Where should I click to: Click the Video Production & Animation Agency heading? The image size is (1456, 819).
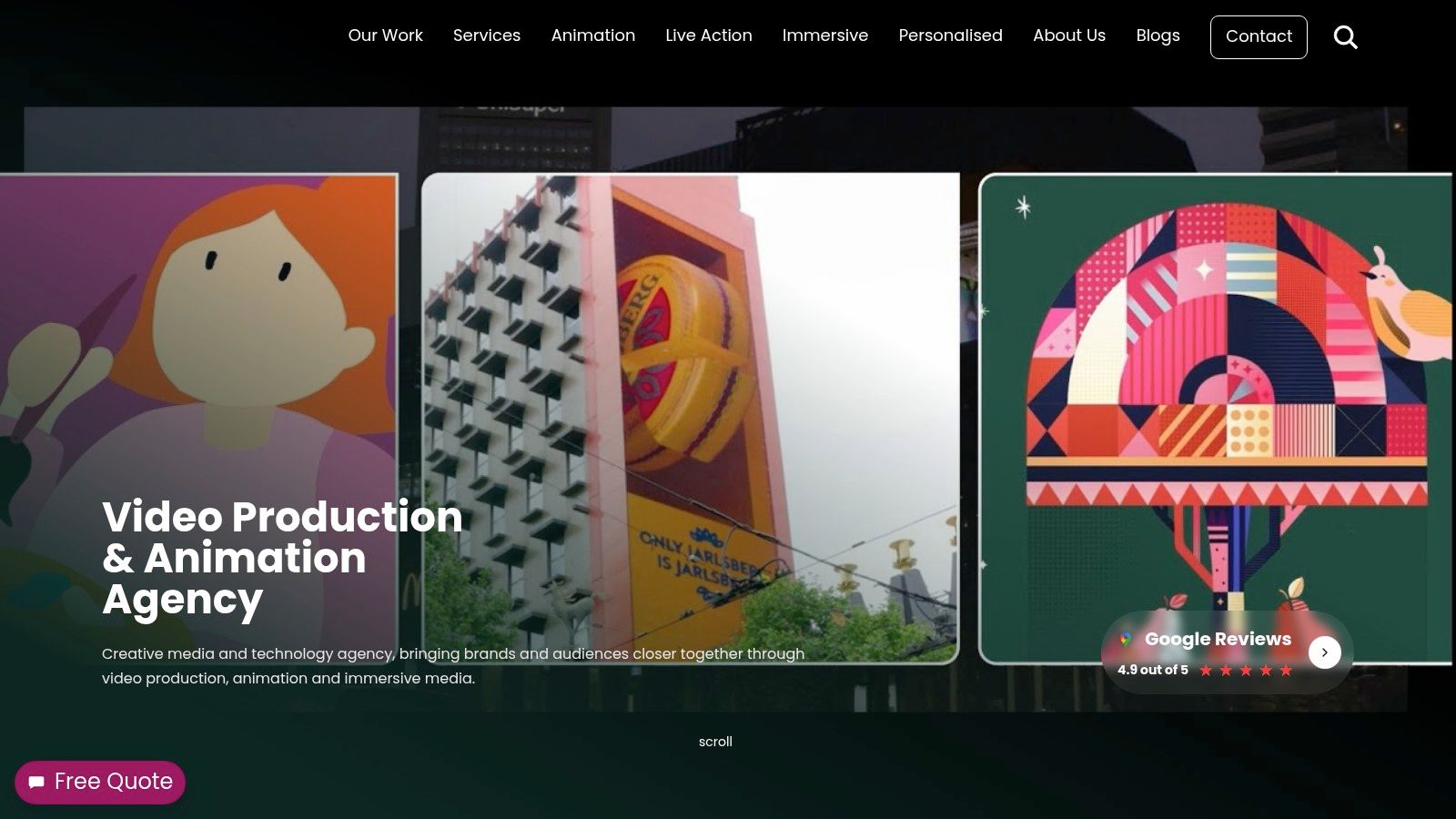click(282, 558)
